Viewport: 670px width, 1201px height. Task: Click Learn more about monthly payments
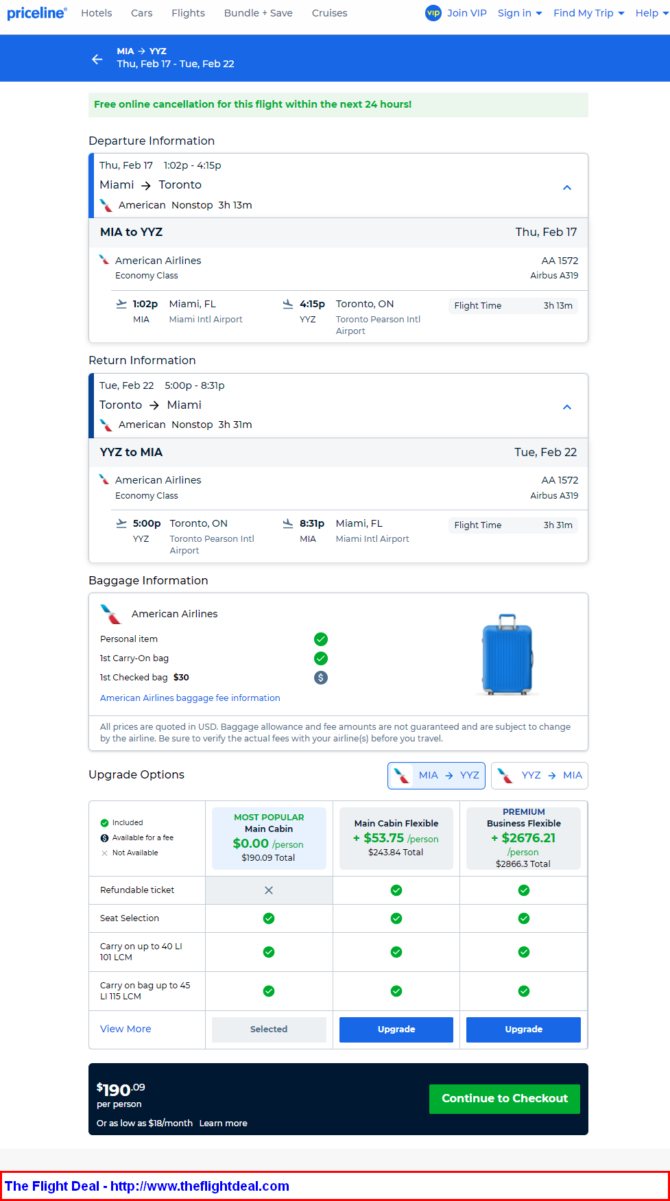tap(223, 1123)
